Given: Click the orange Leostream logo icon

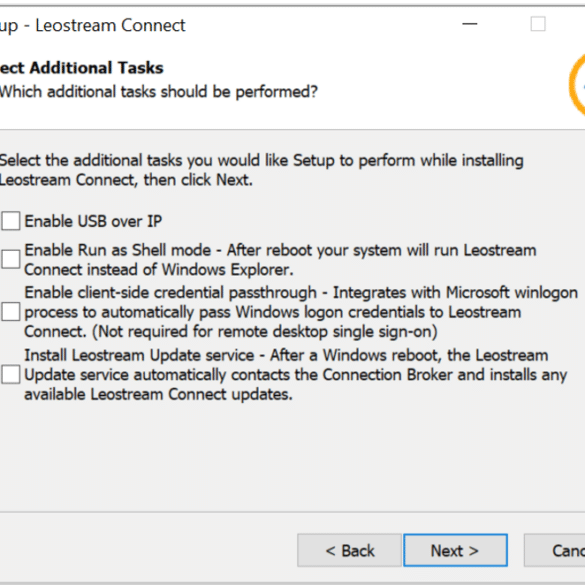Looking at the screenshot, I should pos(577,85).
